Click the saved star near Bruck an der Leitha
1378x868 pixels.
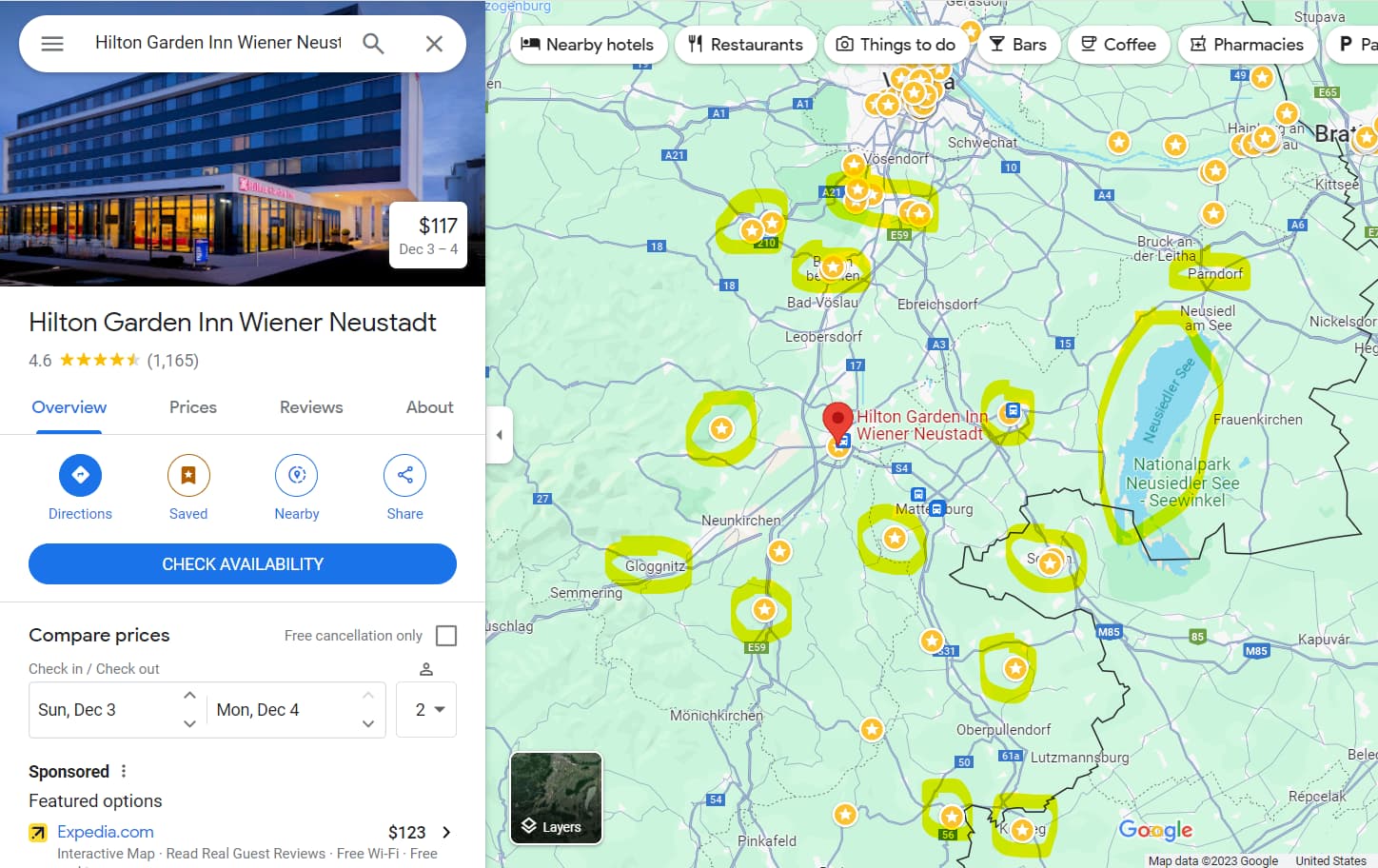pos(1213,213)
